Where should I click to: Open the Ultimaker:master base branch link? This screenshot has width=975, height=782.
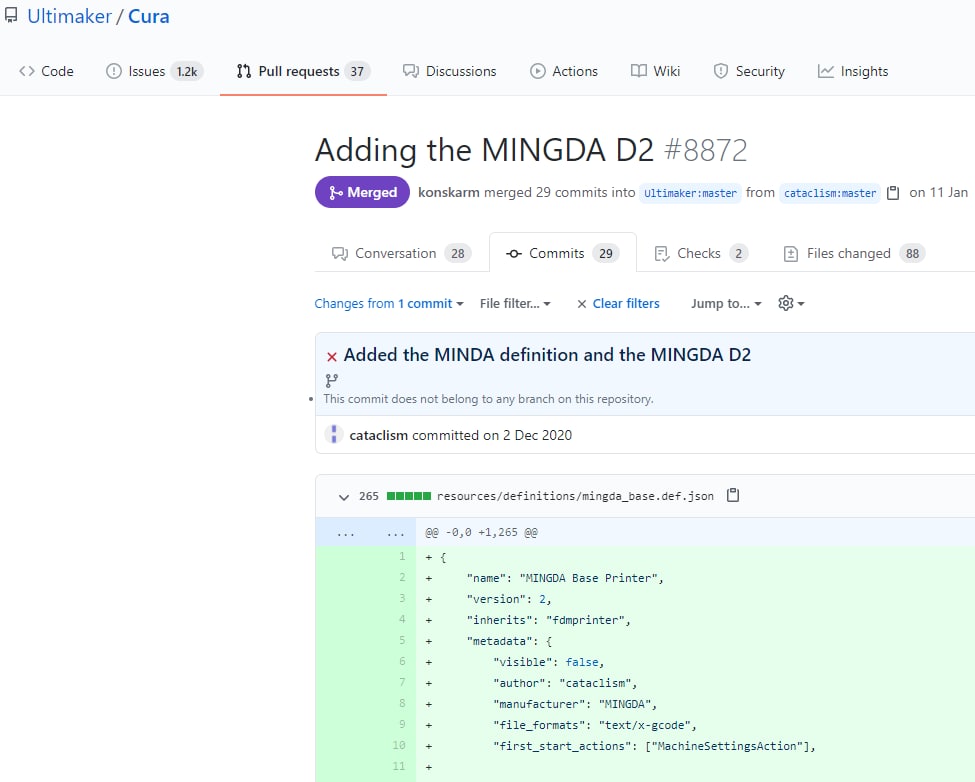(x=690, y=193)
